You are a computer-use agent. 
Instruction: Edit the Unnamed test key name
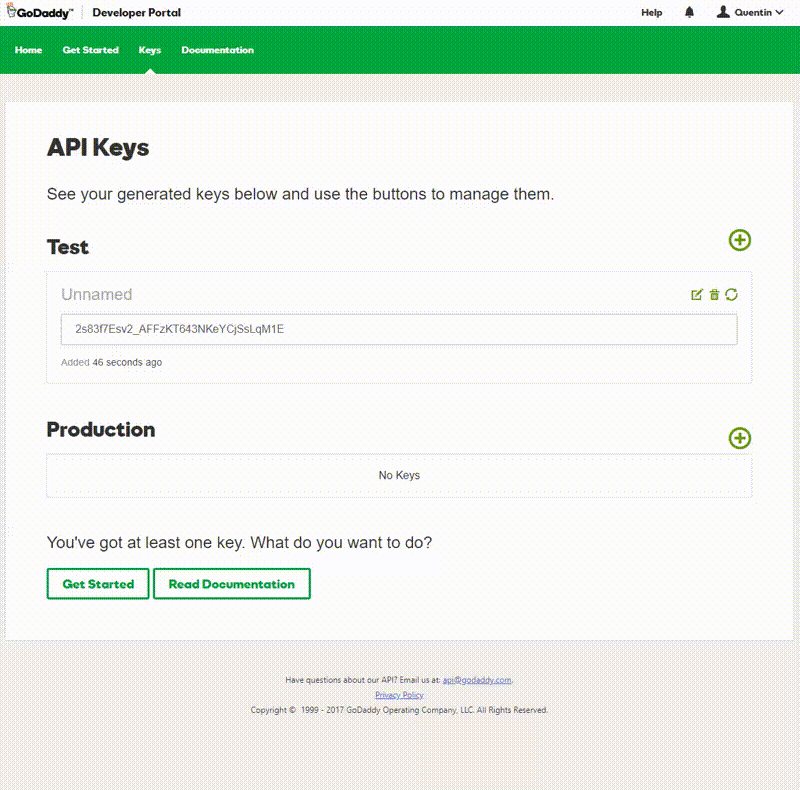[x=697, y=293]
